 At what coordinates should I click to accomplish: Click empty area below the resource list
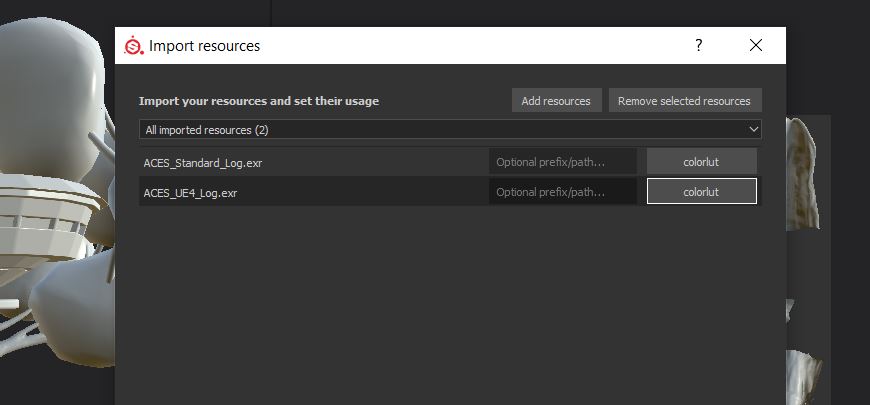(450, 305)
